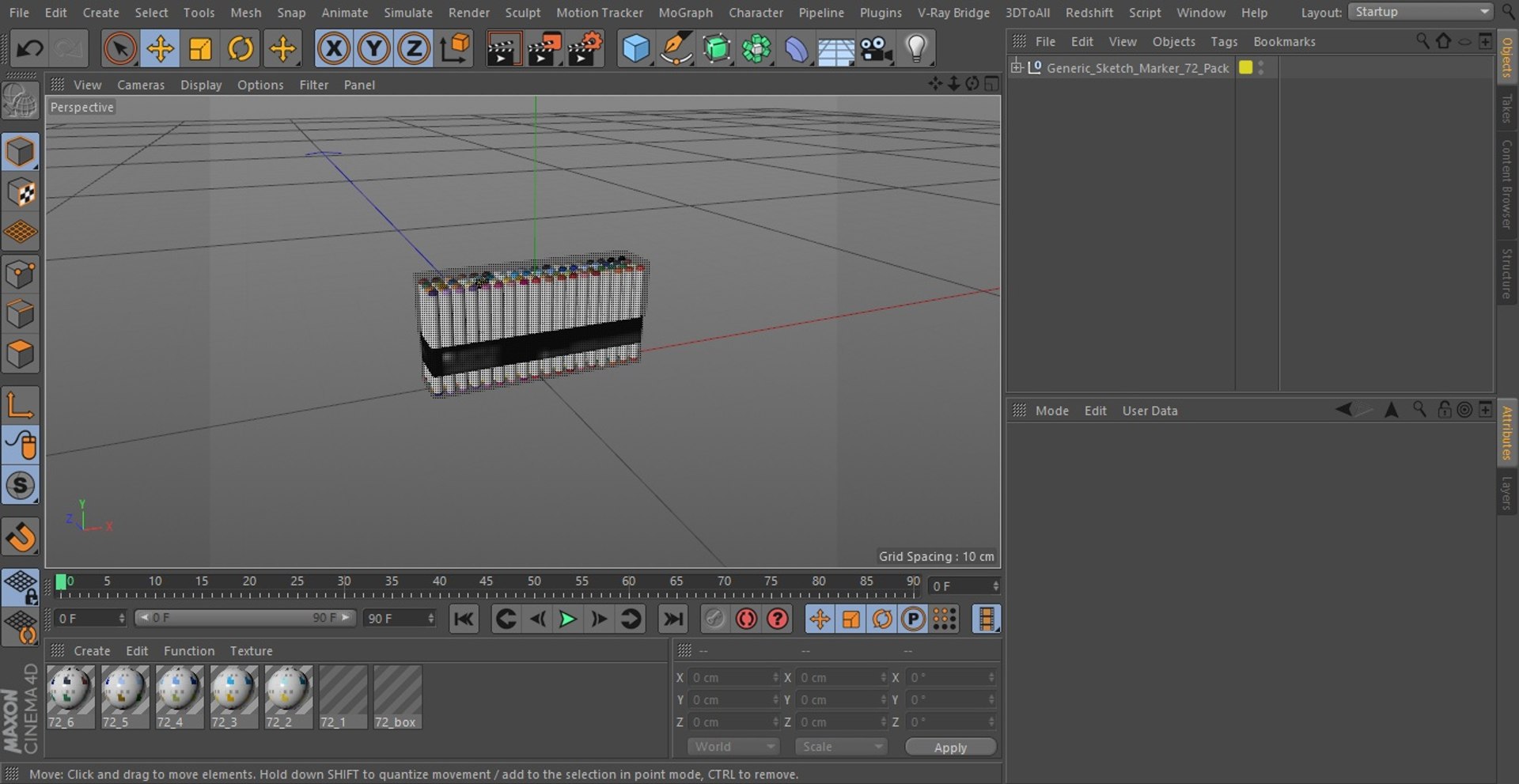The height and width of the screenshot is (784, 1519).
Task: Select the Move tool in top toolbar
Action: click(x=160, y=49)
